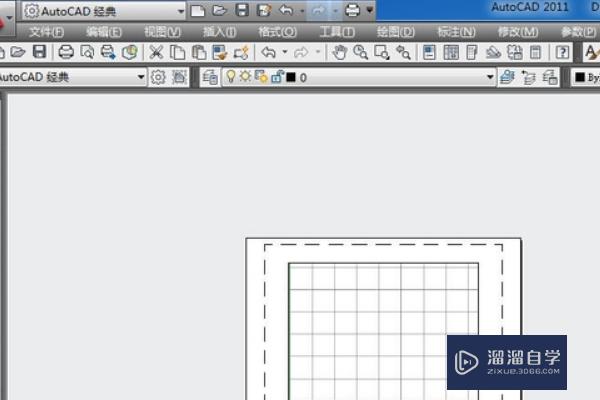Toggle layer 0 freeze sun icon
The image size is (600, 400).
pos(245,76)
